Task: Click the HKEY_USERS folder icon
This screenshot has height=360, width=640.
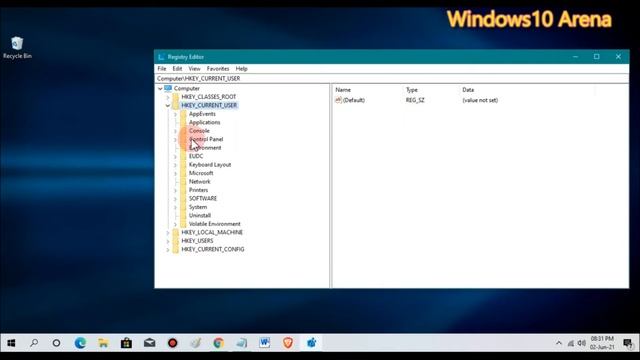Action: pyautogui.click(x=176, y=241)
